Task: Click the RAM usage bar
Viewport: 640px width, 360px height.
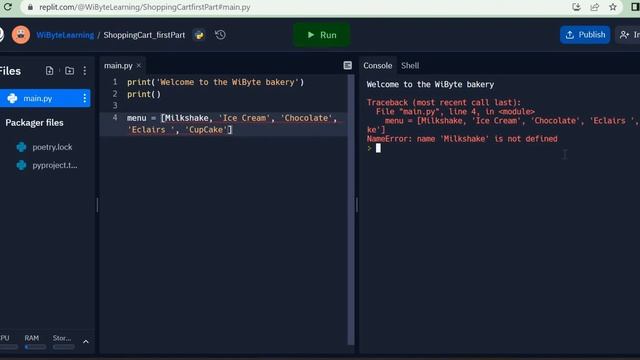Action: (x=35, y=347)
